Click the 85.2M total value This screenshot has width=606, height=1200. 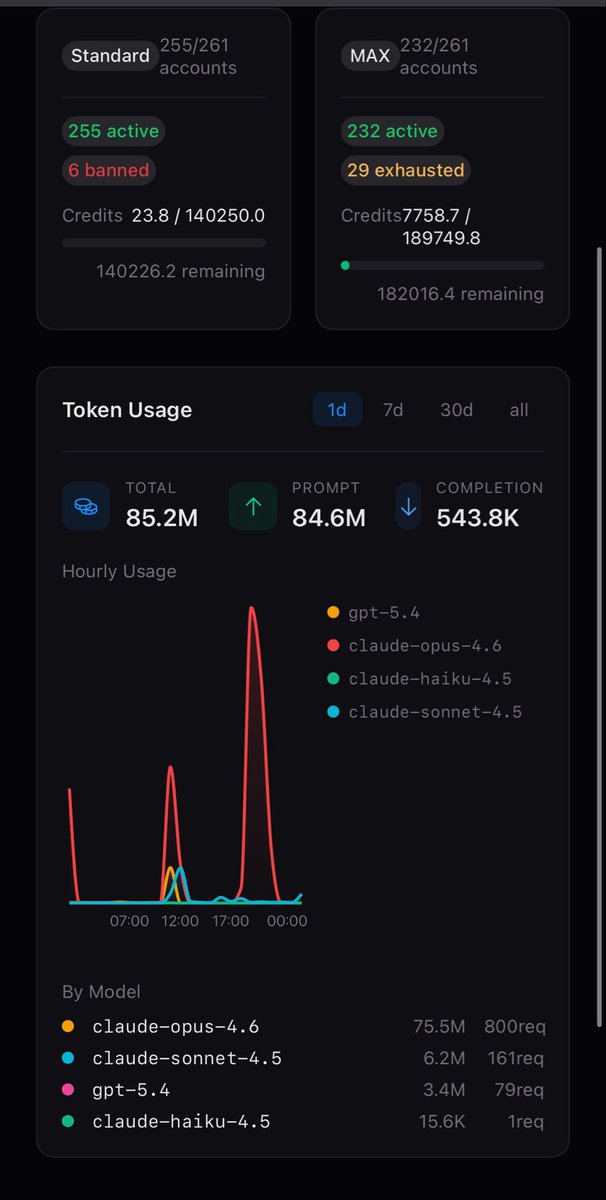[162, 517]
